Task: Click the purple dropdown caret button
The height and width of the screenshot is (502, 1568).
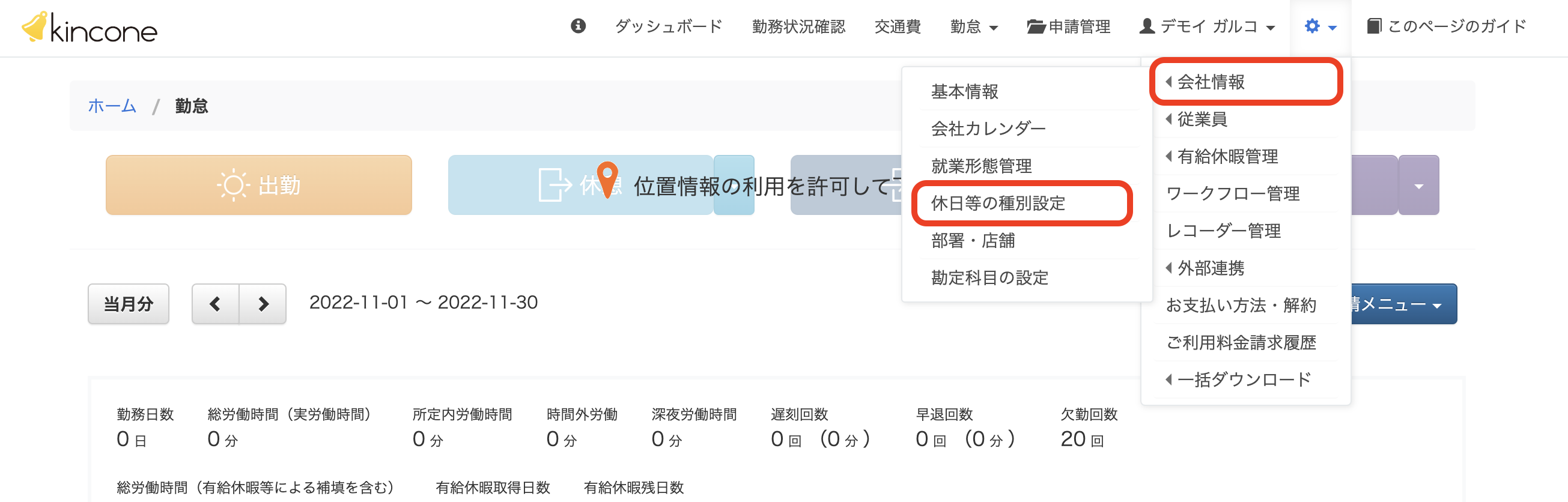Action: (1418, 186)
